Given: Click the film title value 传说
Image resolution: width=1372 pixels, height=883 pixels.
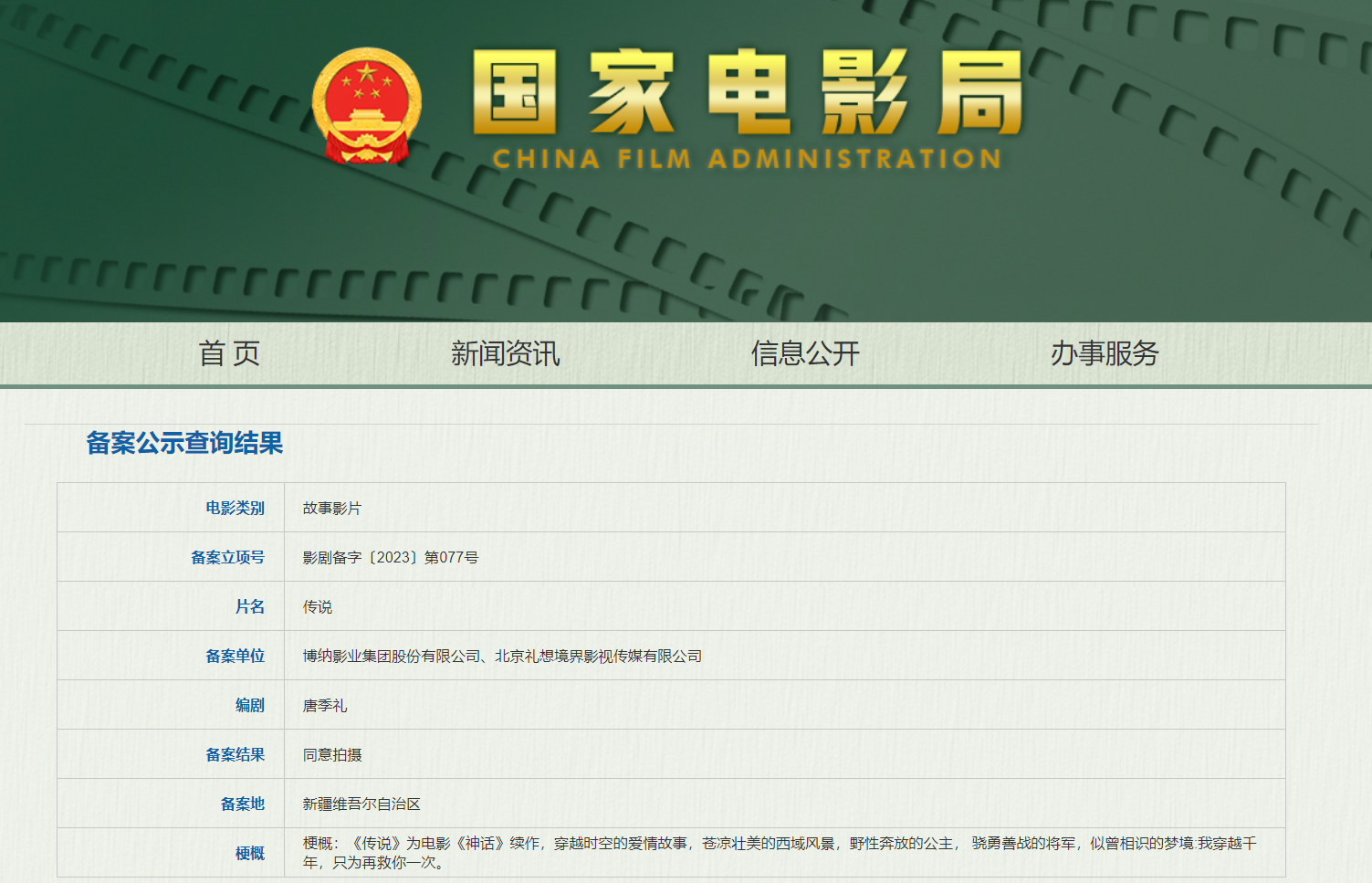Looking at the screenshot, I should [x=318, y=607].
